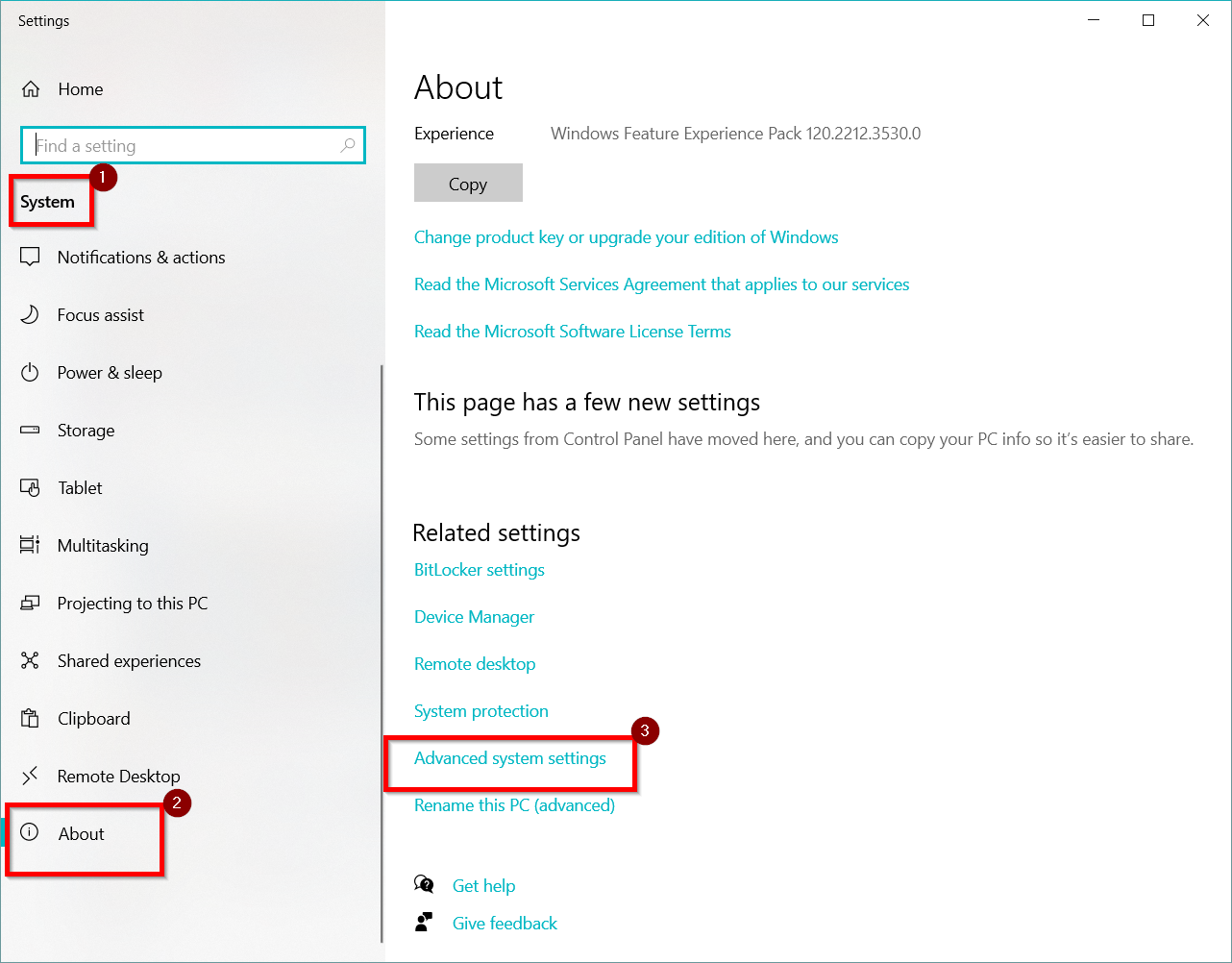Click the Focus assist moon icon
The width and height of the screenshot is (1232, 963).
point(30,314)
